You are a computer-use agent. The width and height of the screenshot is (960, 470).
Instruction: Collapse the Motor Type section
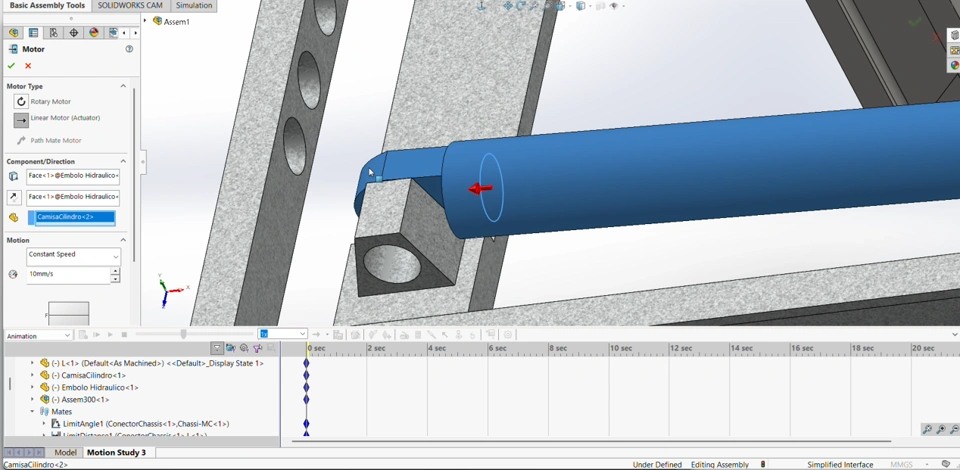tap(123, 86)
